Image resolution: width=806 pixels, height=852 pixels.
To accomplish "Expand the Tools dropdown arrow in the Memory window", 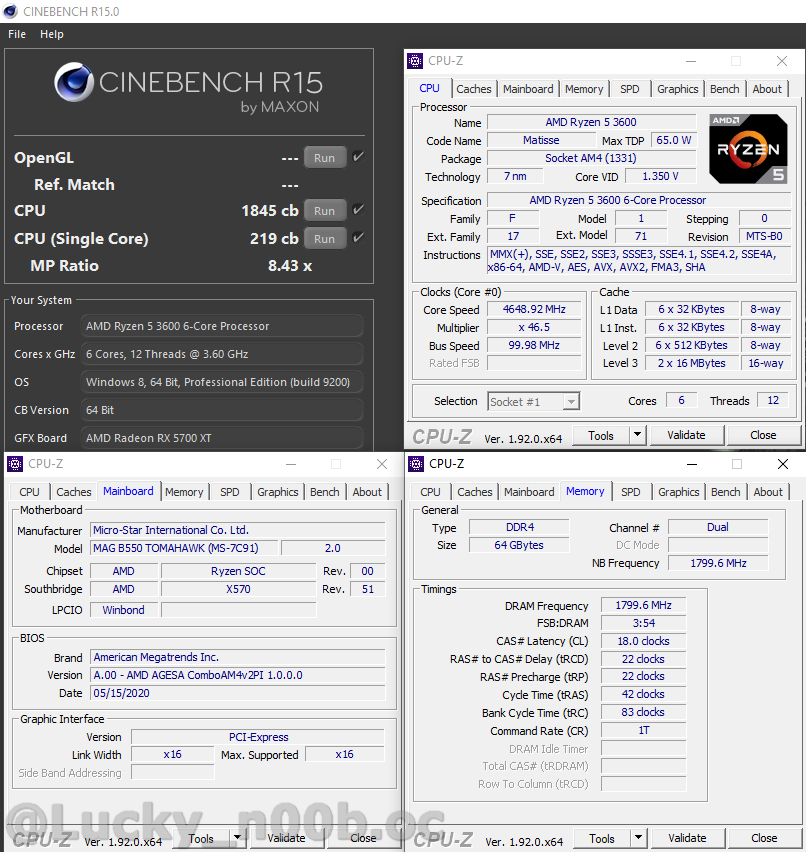I will [638, 838].
